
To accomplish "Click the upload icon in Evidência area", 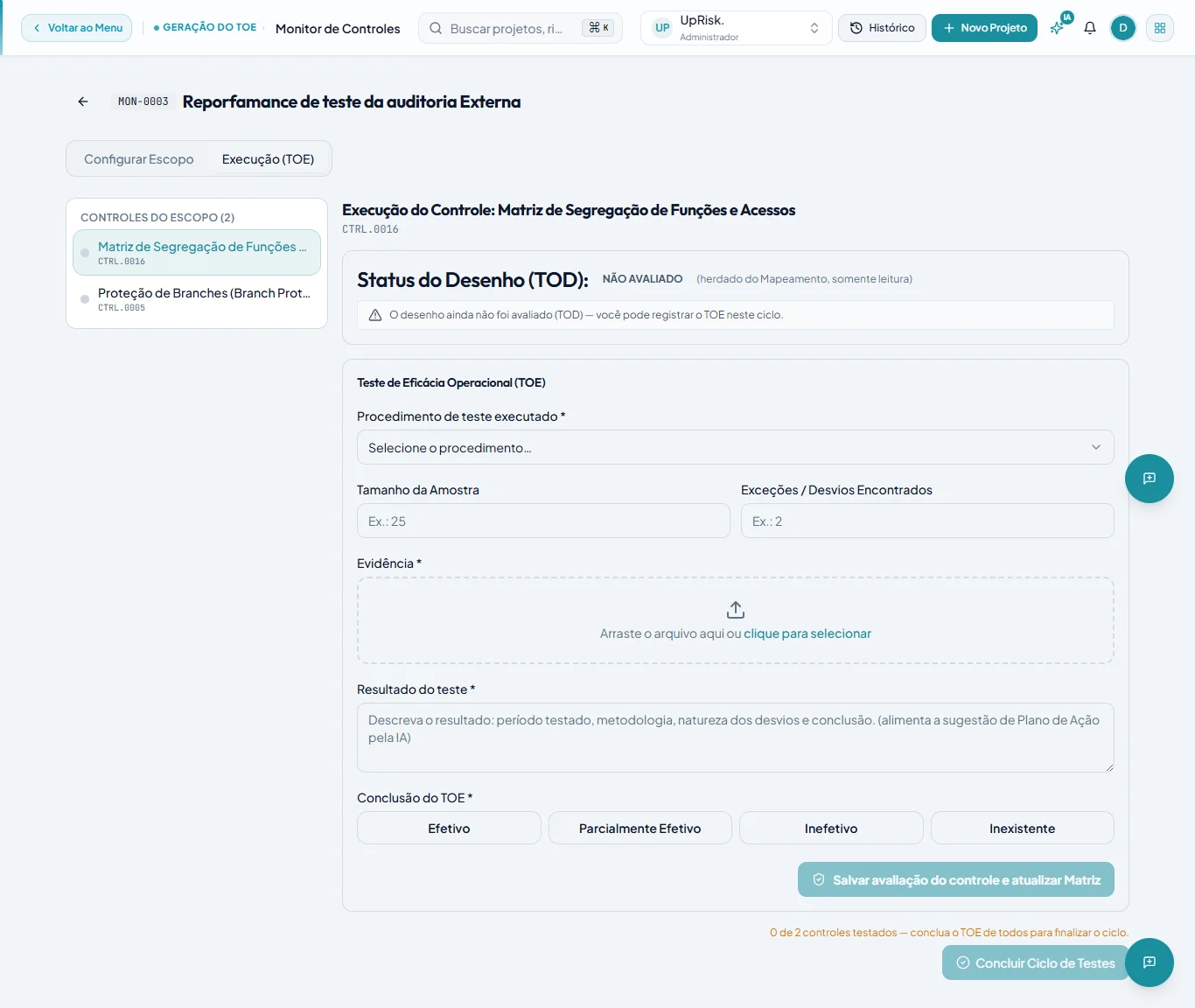I will (x=736, y=609).
